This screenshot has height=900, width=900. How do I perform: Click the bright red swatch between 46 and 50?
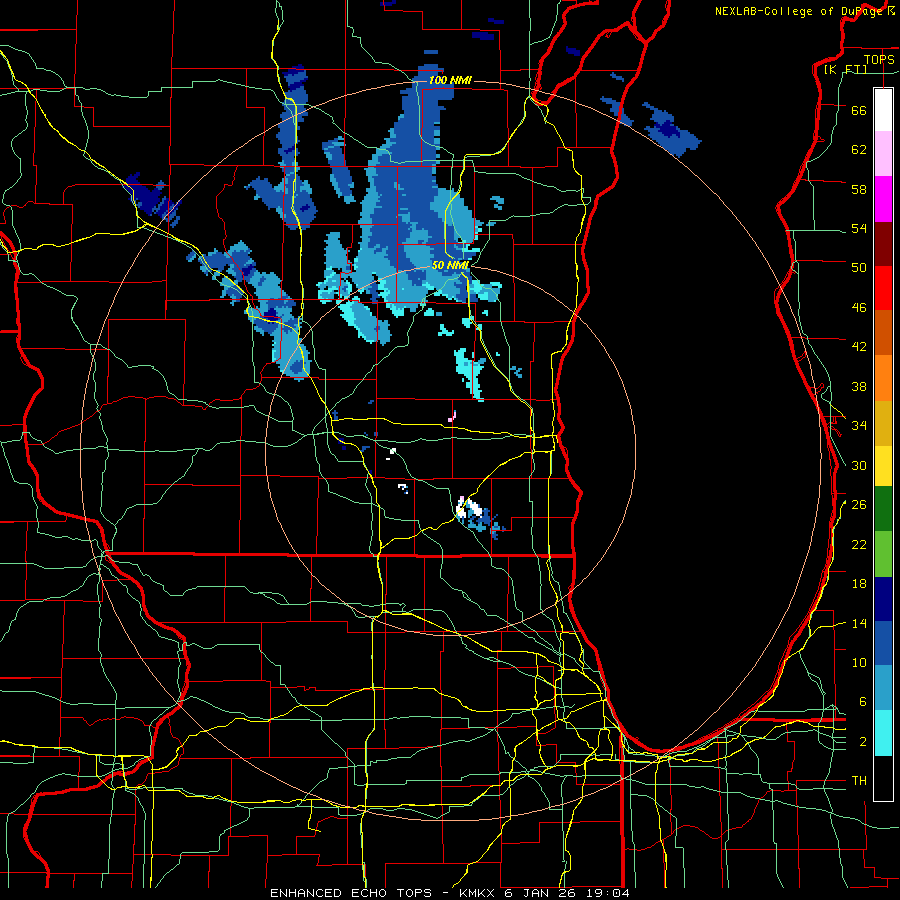[883, 288]
